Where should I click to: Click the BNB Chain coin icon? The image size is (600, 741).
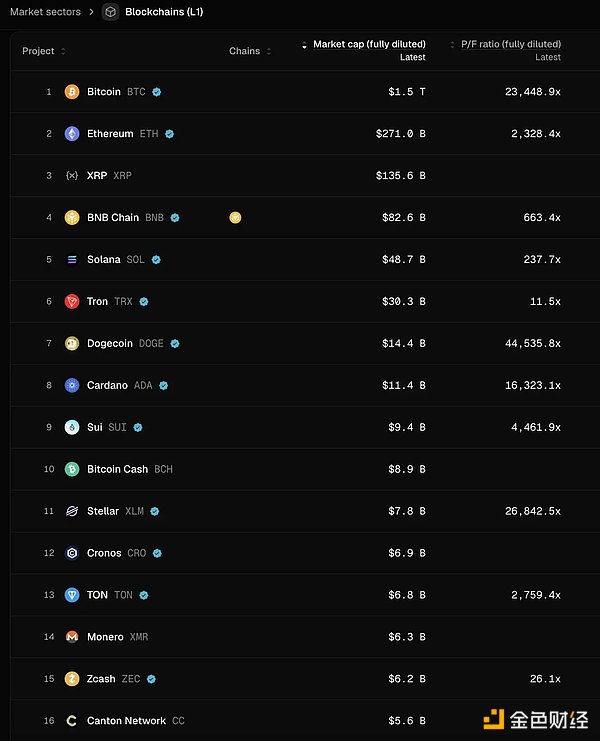(x=72, y=218)
